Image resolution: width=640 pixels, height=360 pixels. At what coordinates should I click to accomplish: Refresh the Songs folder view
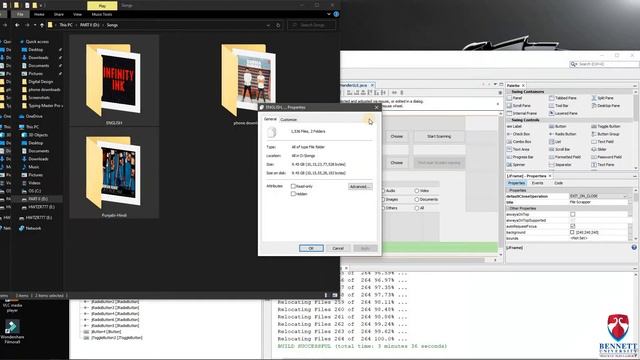point(278,25)
